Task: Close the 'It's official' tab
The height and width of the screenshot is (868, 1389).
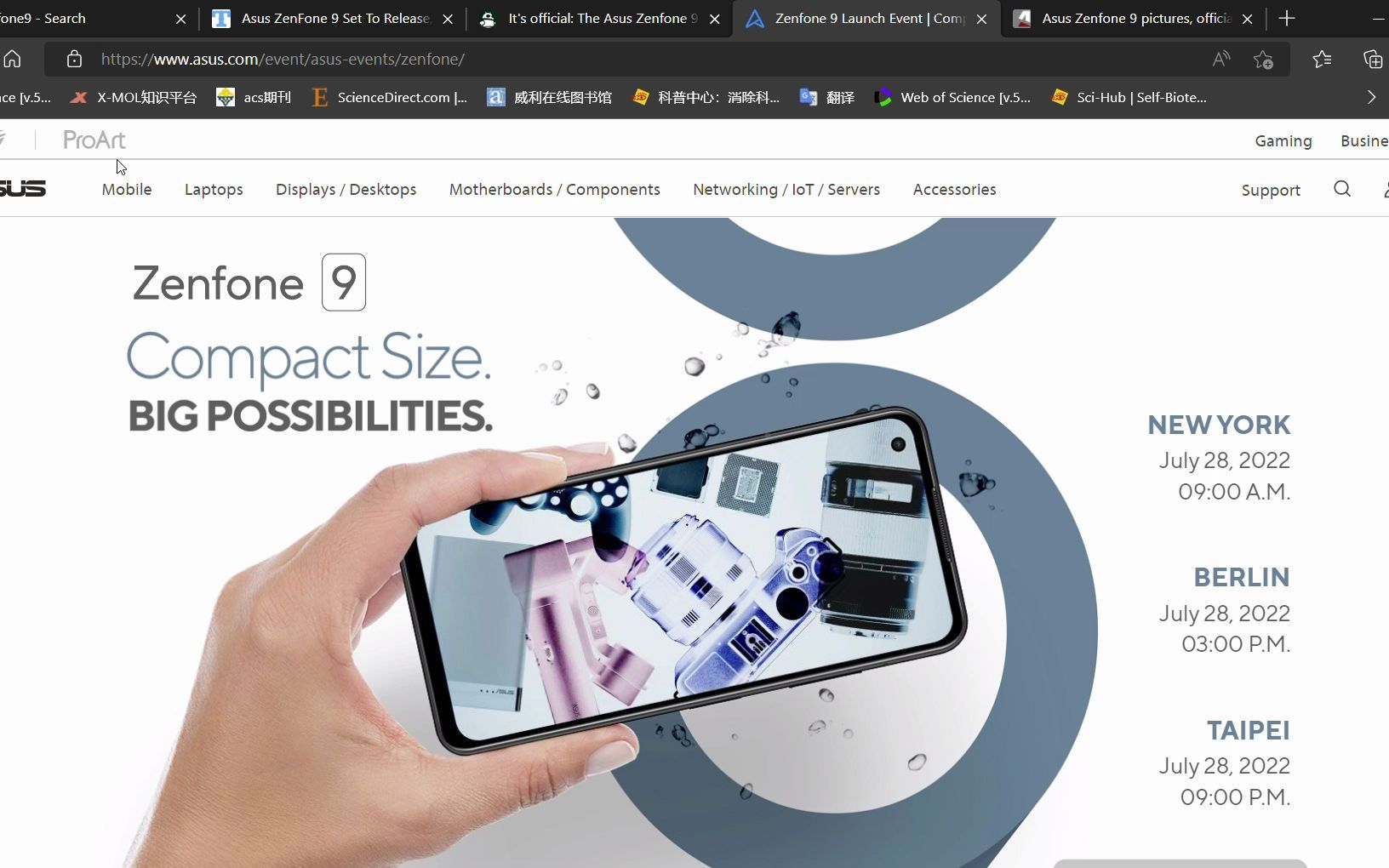Action: pos(715,19)
